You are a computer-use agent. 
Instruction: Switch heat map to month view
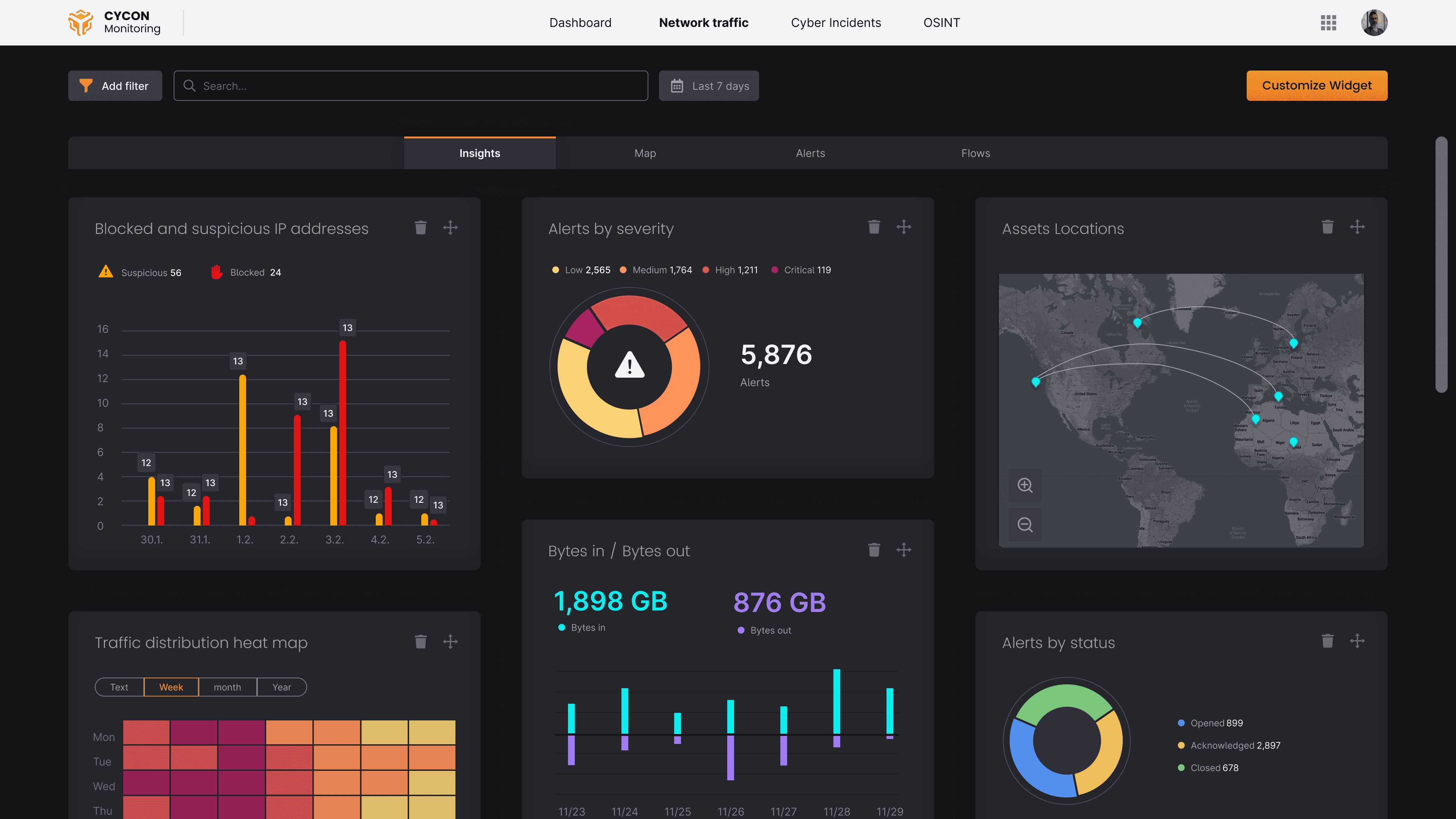227,687
